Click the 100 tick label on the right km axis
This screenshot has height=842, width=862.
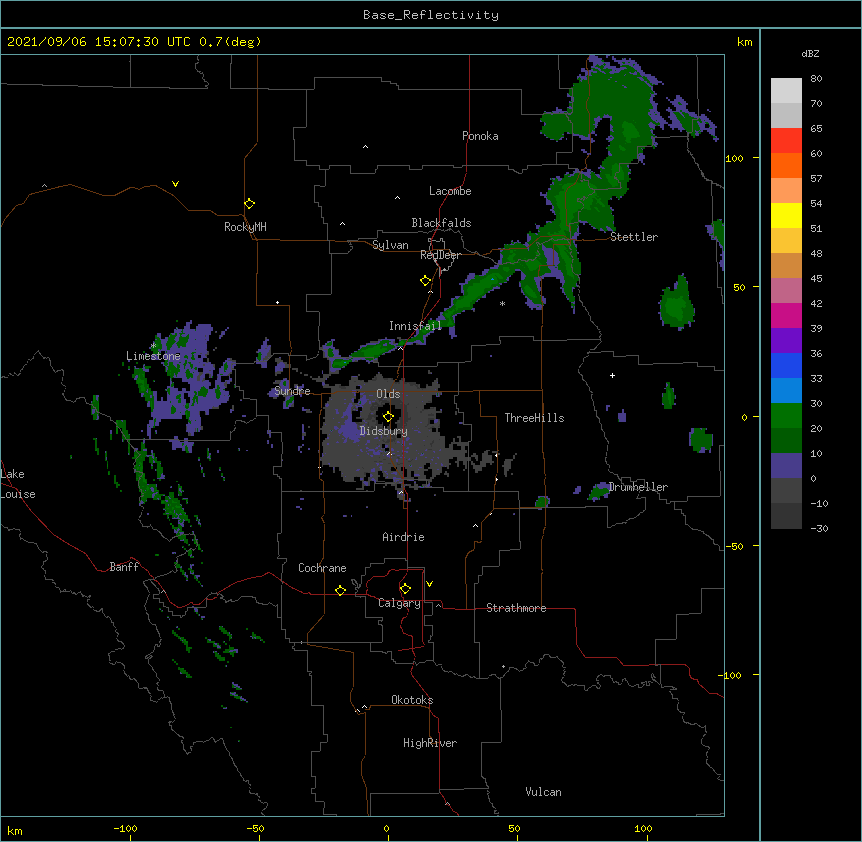(x=734, y=158)
